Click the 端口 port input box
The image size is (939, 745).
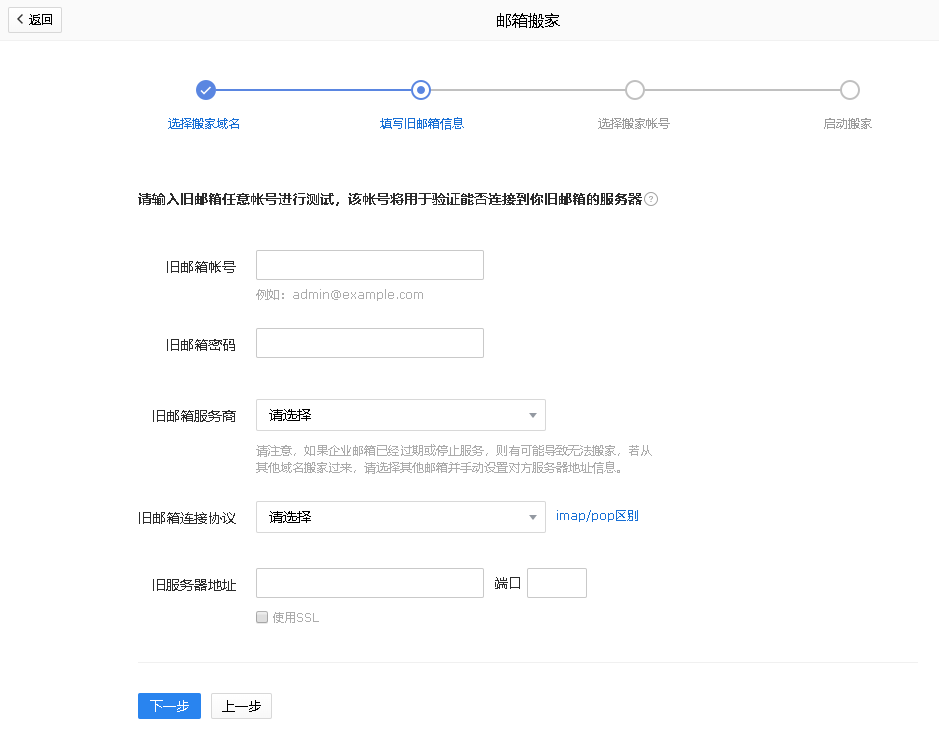point(556,583)
